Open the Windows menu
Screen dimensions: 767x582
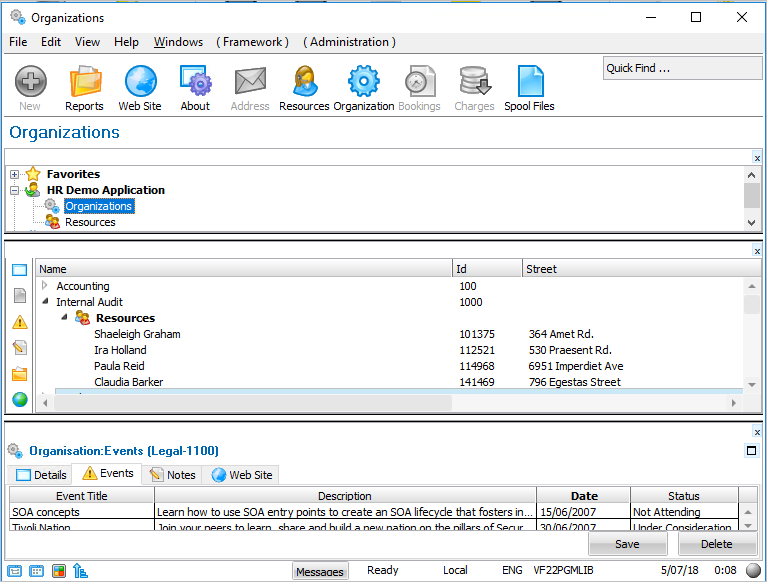(x=178, y=42)
